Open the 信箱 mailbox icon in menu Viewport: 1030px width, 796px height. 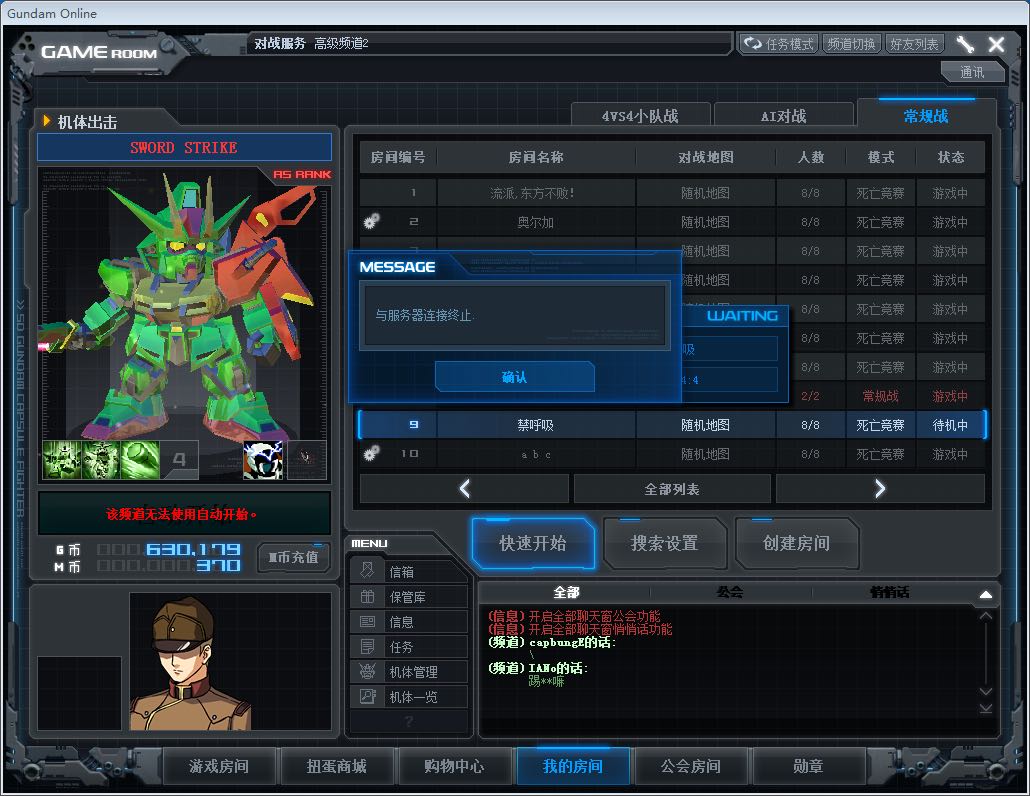(368, 571)
